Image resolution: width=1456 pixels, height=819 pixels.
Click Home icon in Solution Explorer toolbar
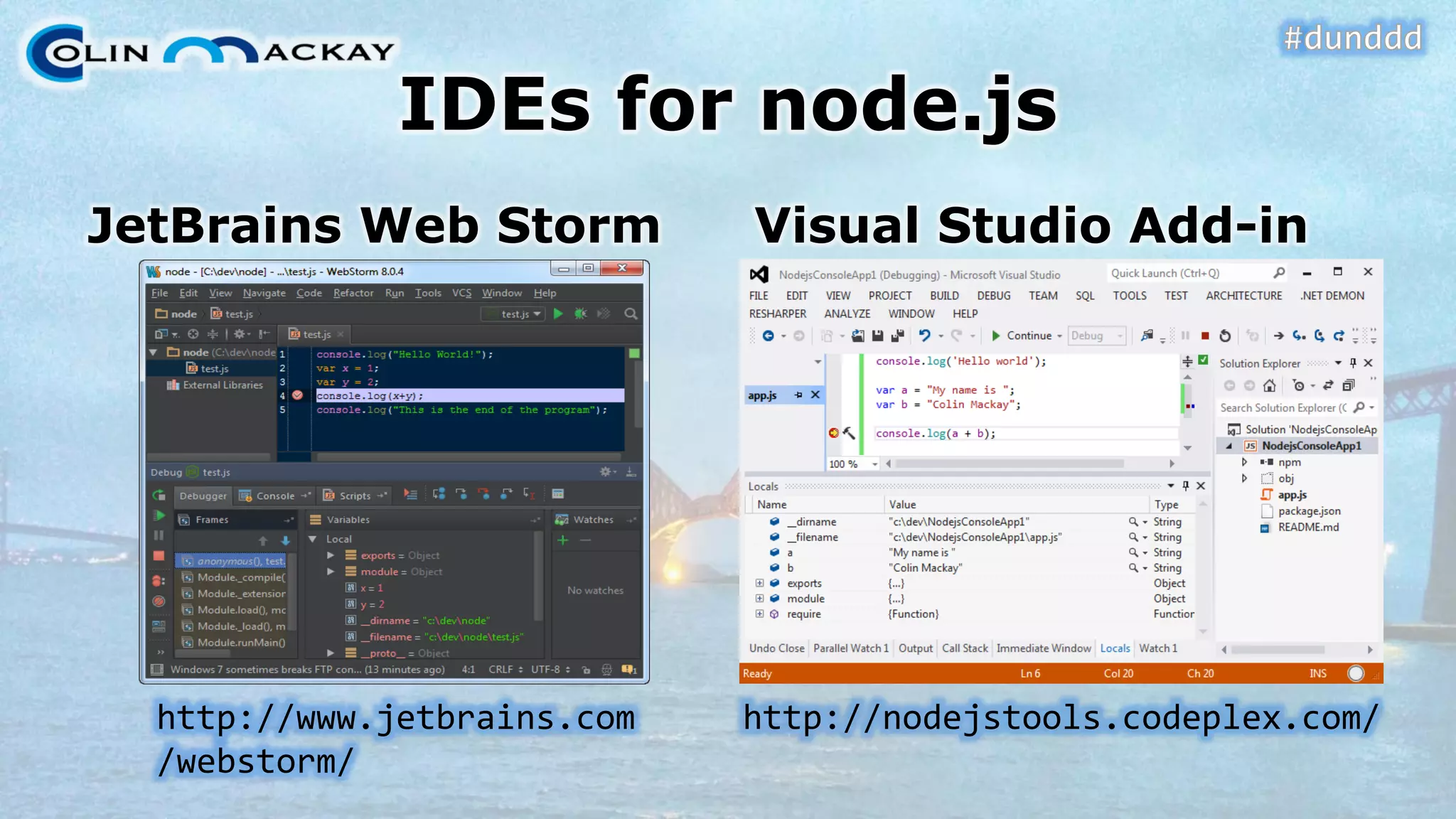coord(1270,385)
